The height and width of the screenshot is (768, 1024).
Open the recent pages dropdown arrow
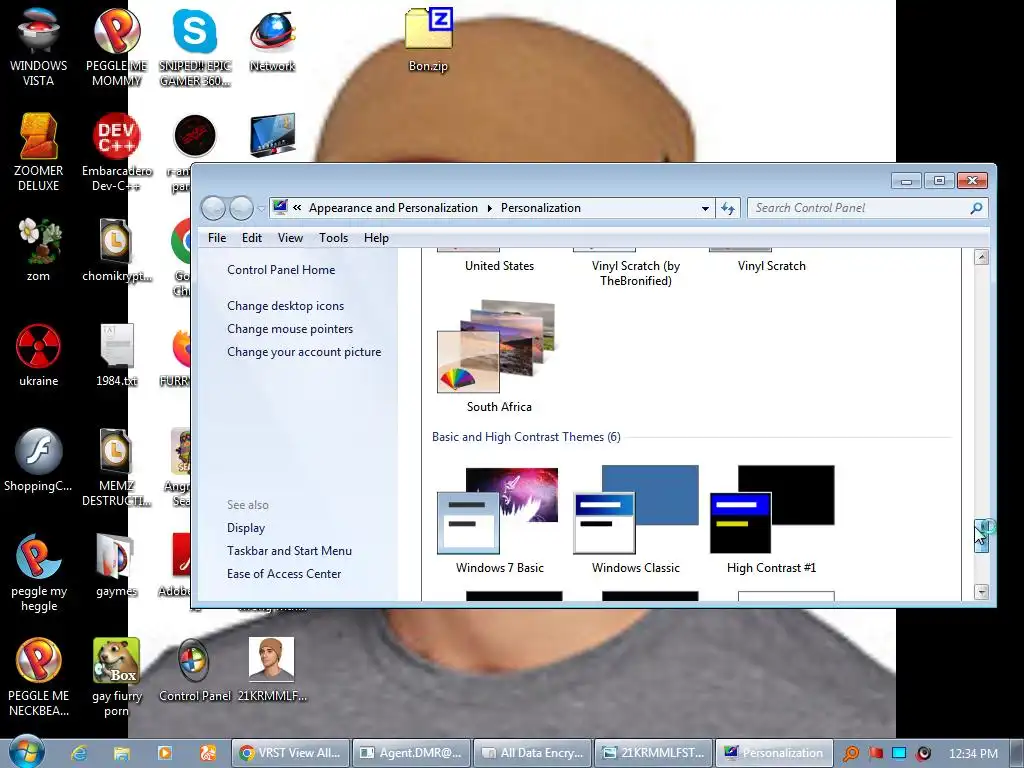point(261,209)
